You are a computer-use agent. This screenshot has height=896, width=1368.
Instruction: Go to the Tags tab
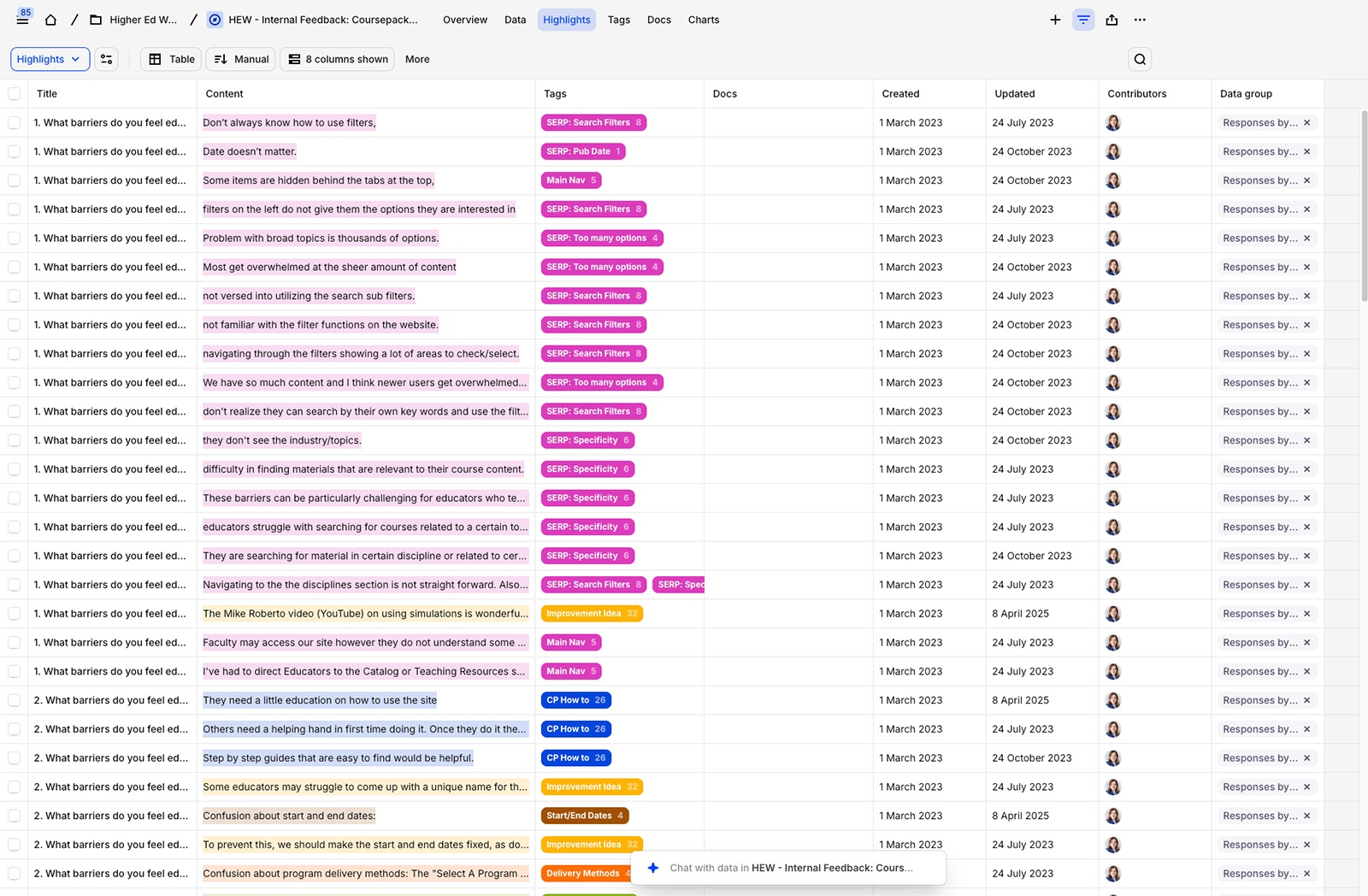tap(619, 20)
